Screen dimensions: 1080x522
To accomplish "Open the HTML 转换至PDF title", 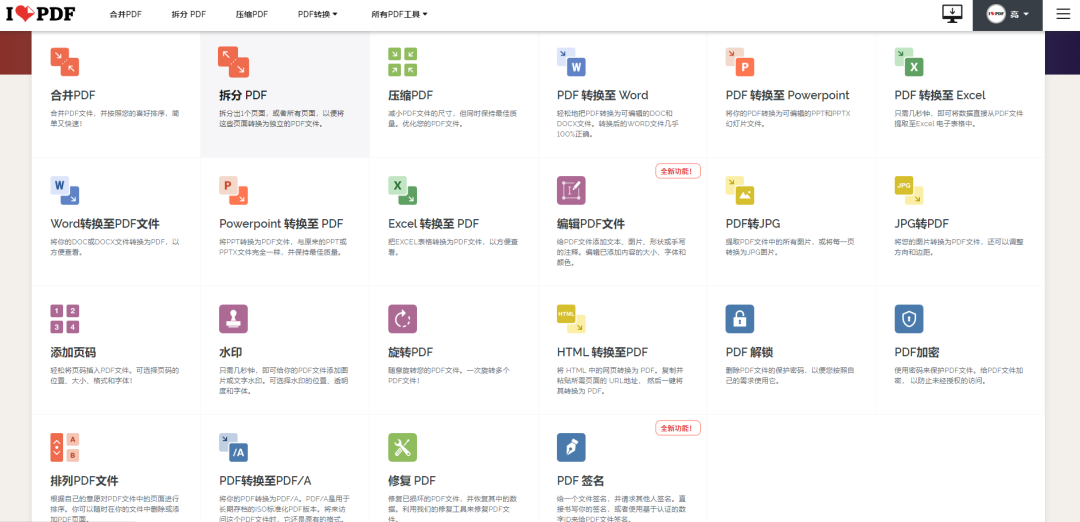I will (602, 352).
